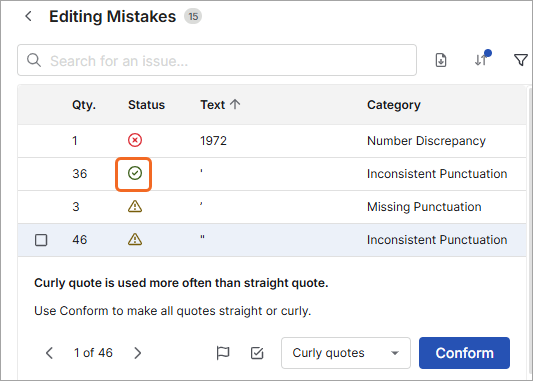Screen dimensions: 533x381
Task: Tick the checkbox in the row with quantity 46
Action: coord(41,240)
